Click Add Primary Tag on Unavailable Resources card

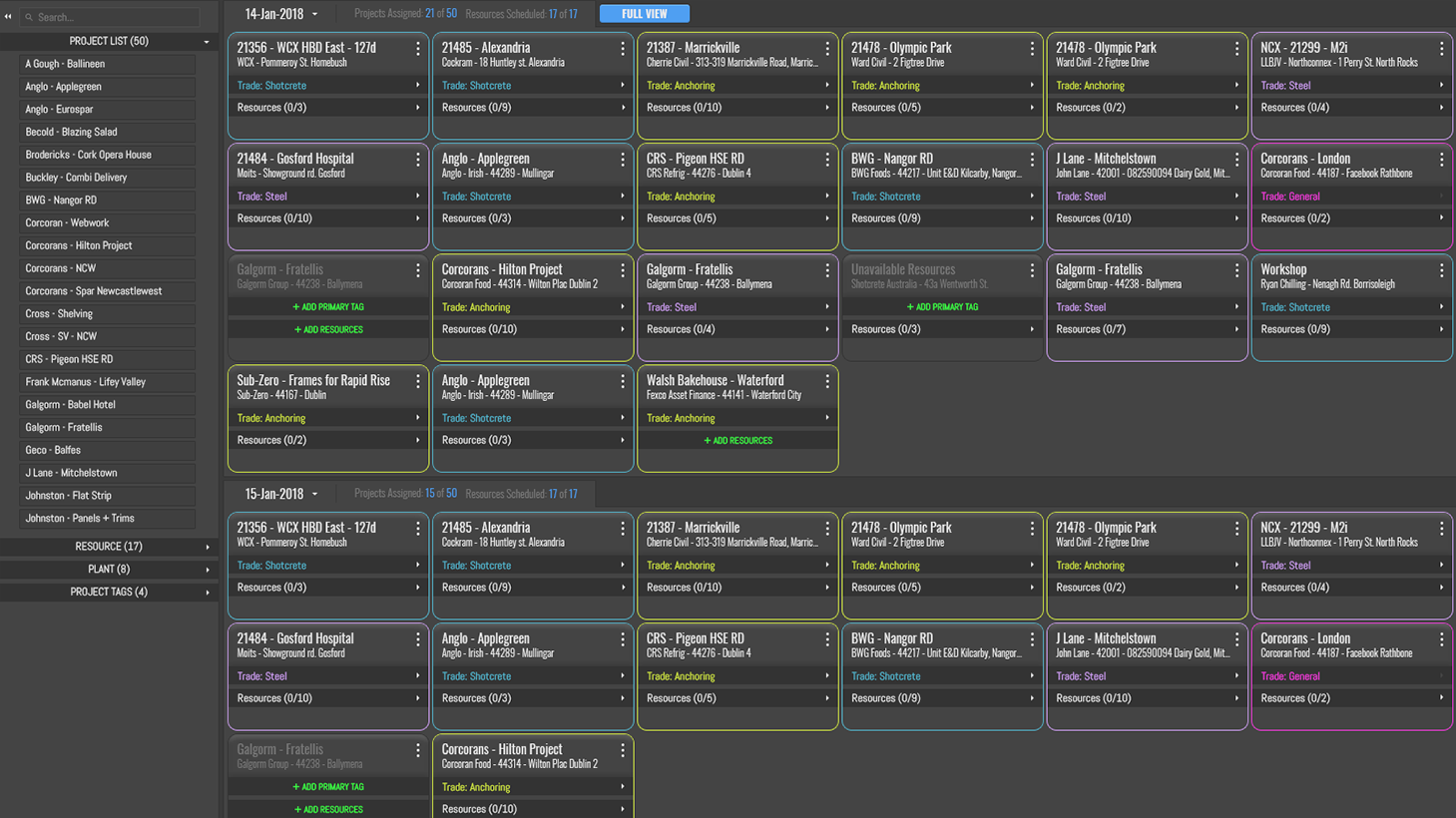(x=942, y=307)
